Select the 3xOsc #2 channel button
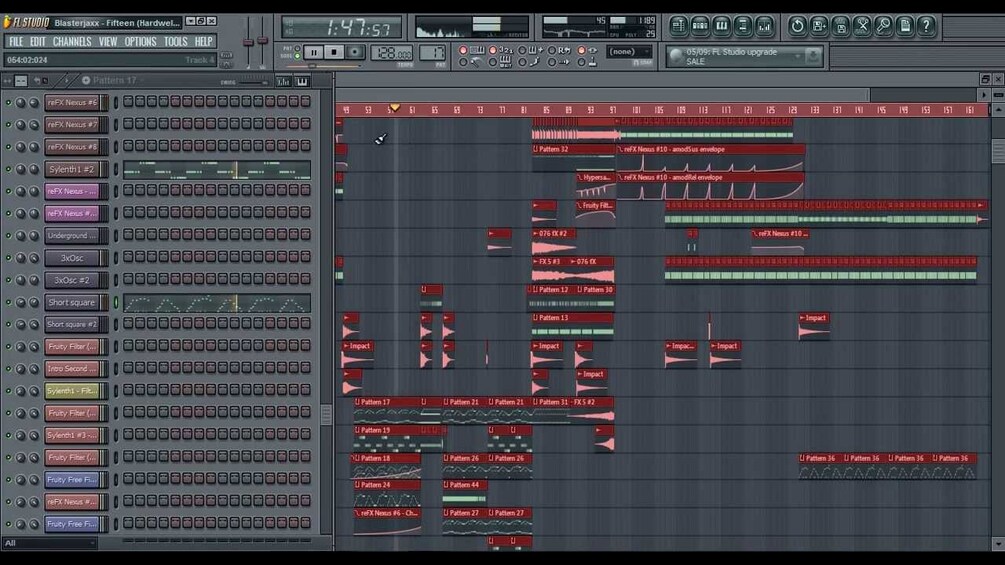Screen dimensions: 1005x565 (72, 280)
